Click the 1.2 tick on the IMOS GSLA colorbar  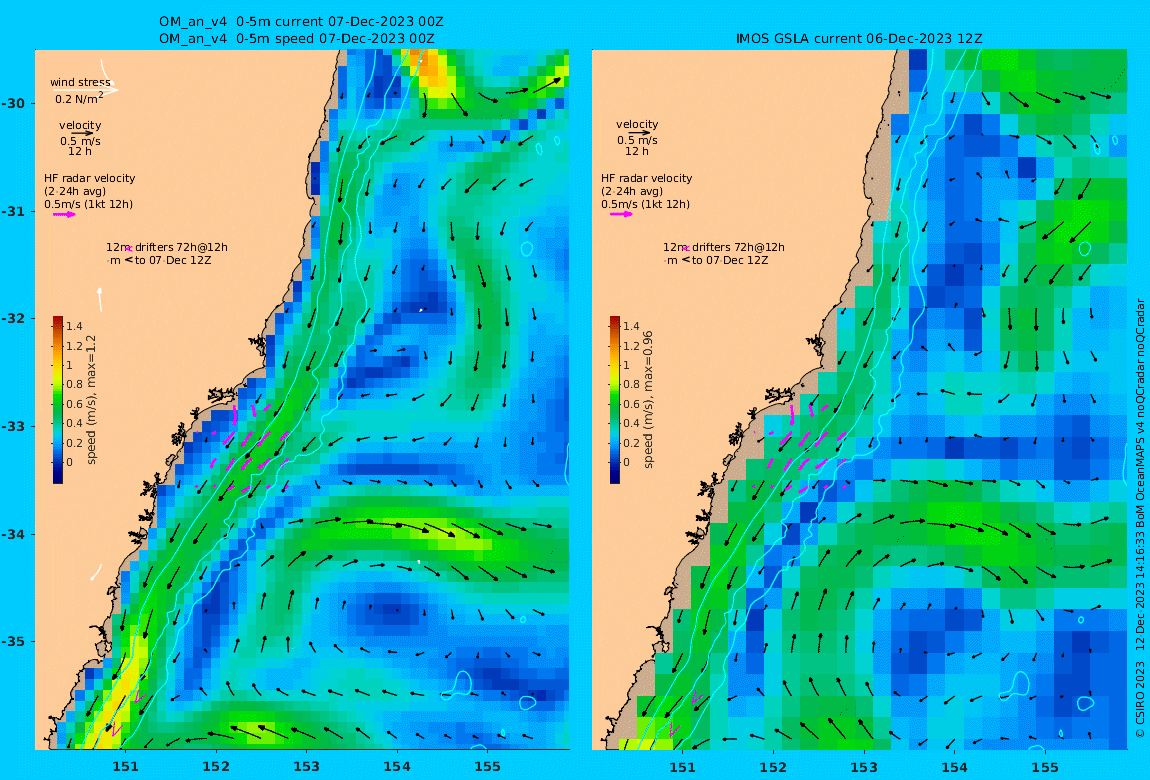point(631,346)
